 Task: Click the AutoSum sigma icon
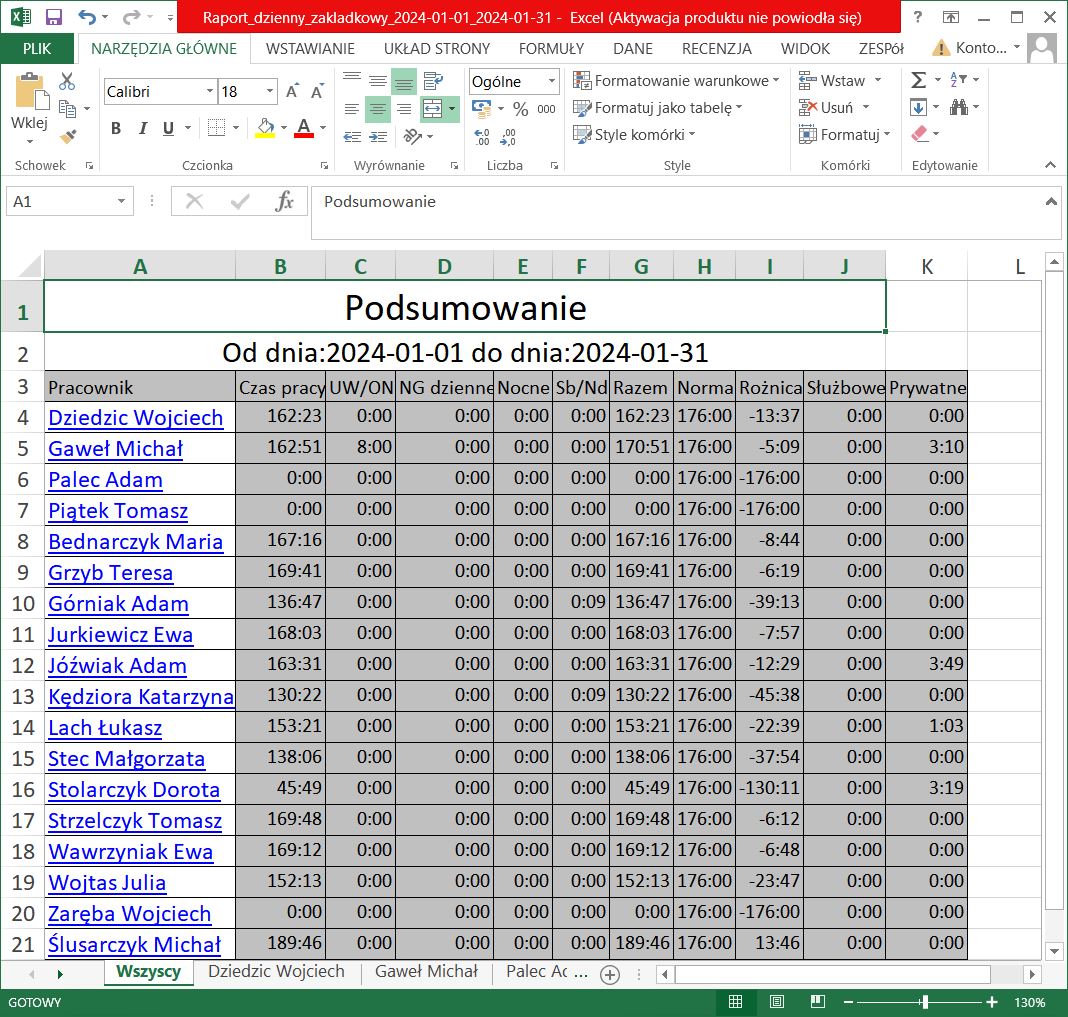[x=919, y=80]
